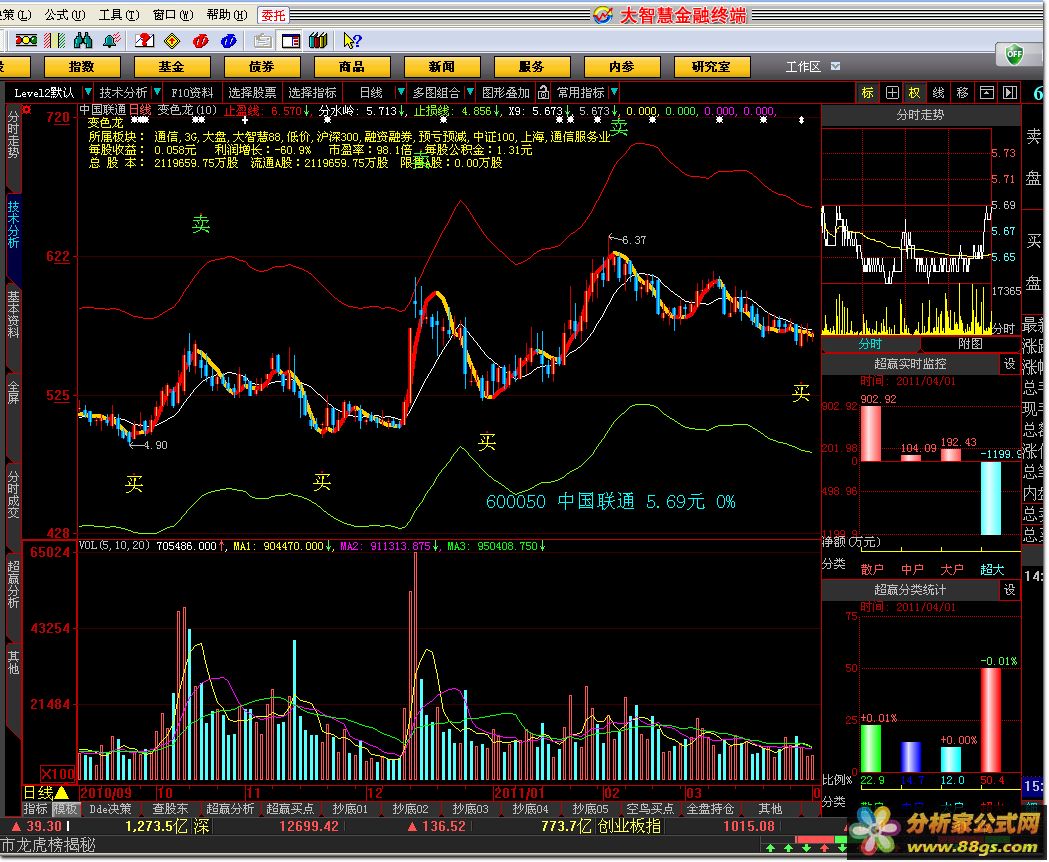
Task: Open the 超赢分析 side tab
Action: click(x=13, y=585)
